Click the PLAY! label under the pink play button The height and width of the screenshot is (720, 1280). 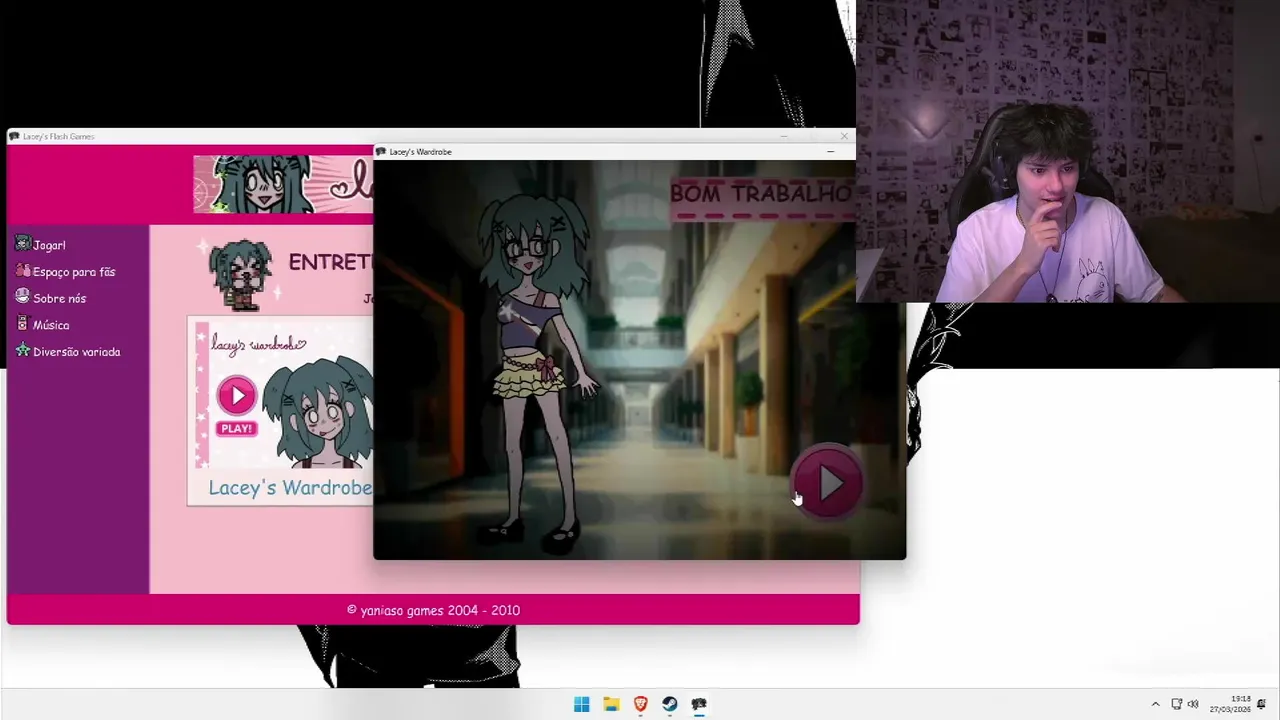coord(237,428)
